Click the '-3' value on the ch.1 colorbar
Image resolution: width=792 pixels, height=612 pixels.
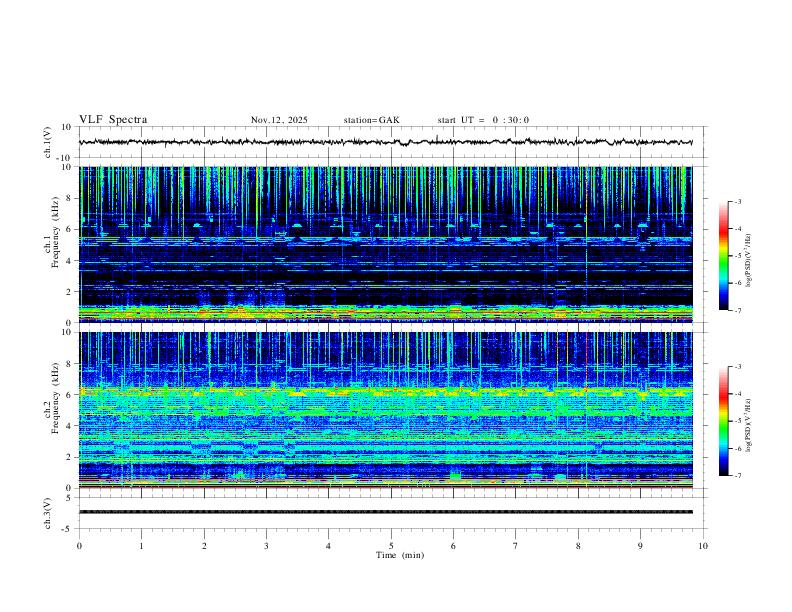tap(738, 201)
